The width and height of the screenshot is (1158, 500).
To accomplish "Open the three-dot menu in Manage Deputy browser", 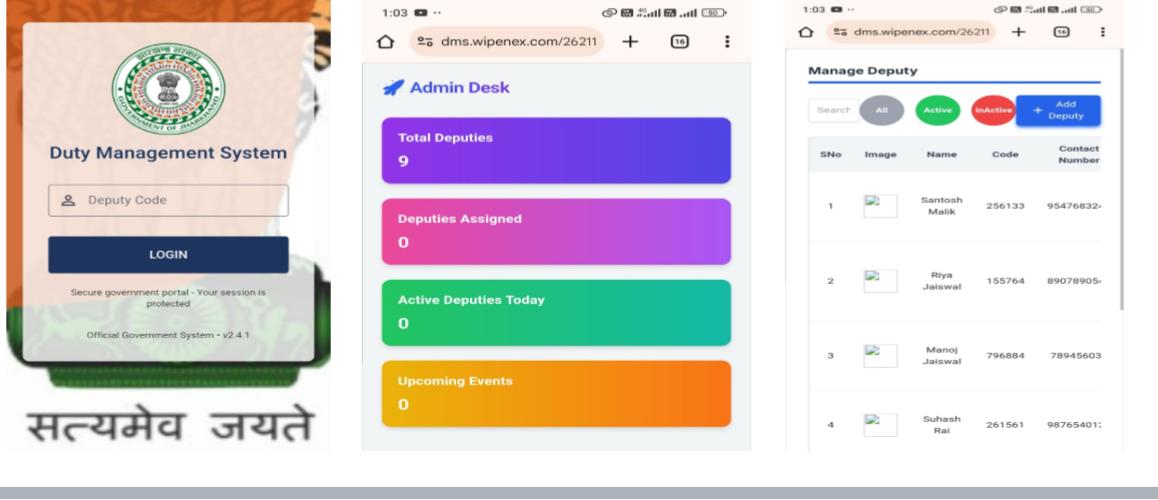I will tap(1103, 32).
